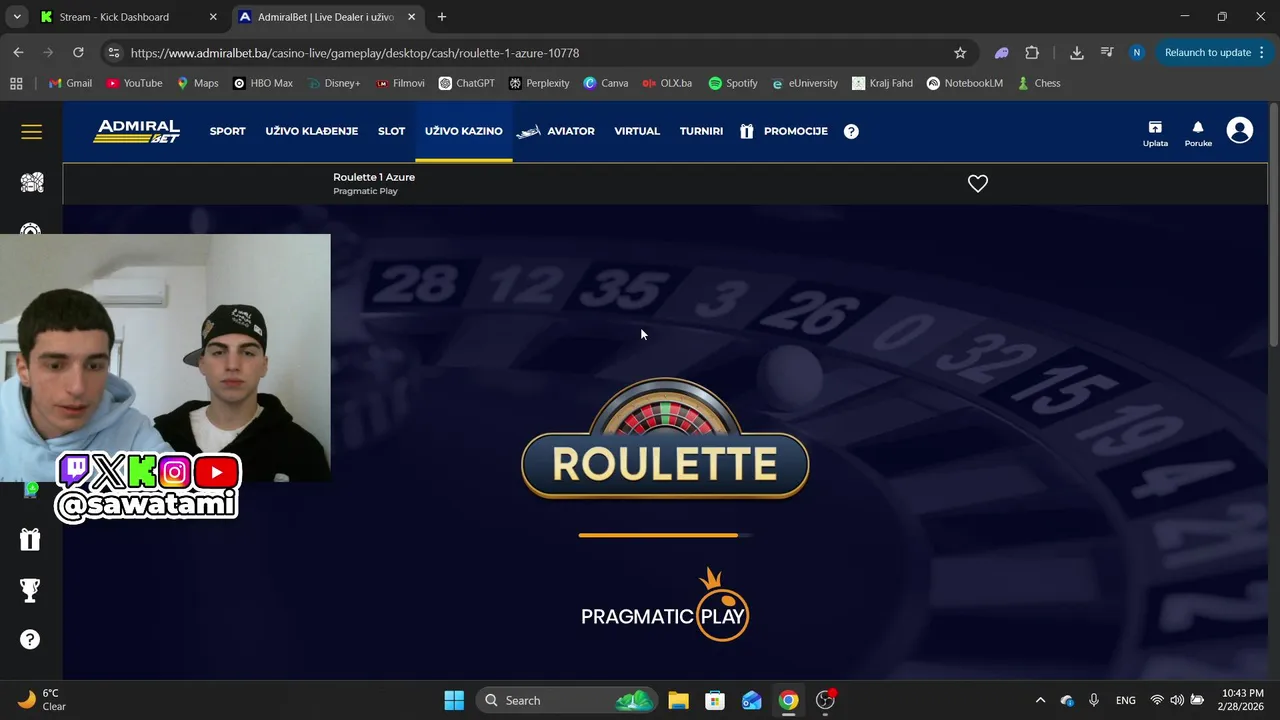The height and width of the screenshot is (720, 1280).
Task: Open a new browser tab
Action: [442, 17]
